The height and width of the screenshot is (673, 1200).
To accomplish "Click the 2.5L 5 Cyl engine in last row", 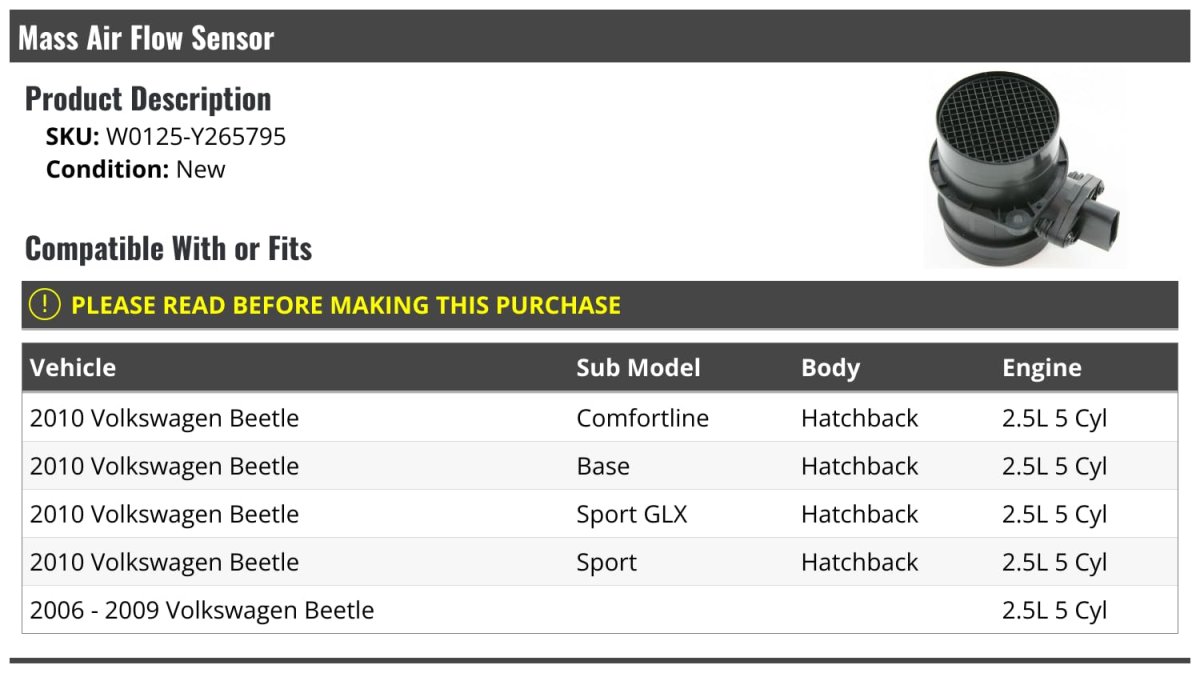I will coord(1054,610).
